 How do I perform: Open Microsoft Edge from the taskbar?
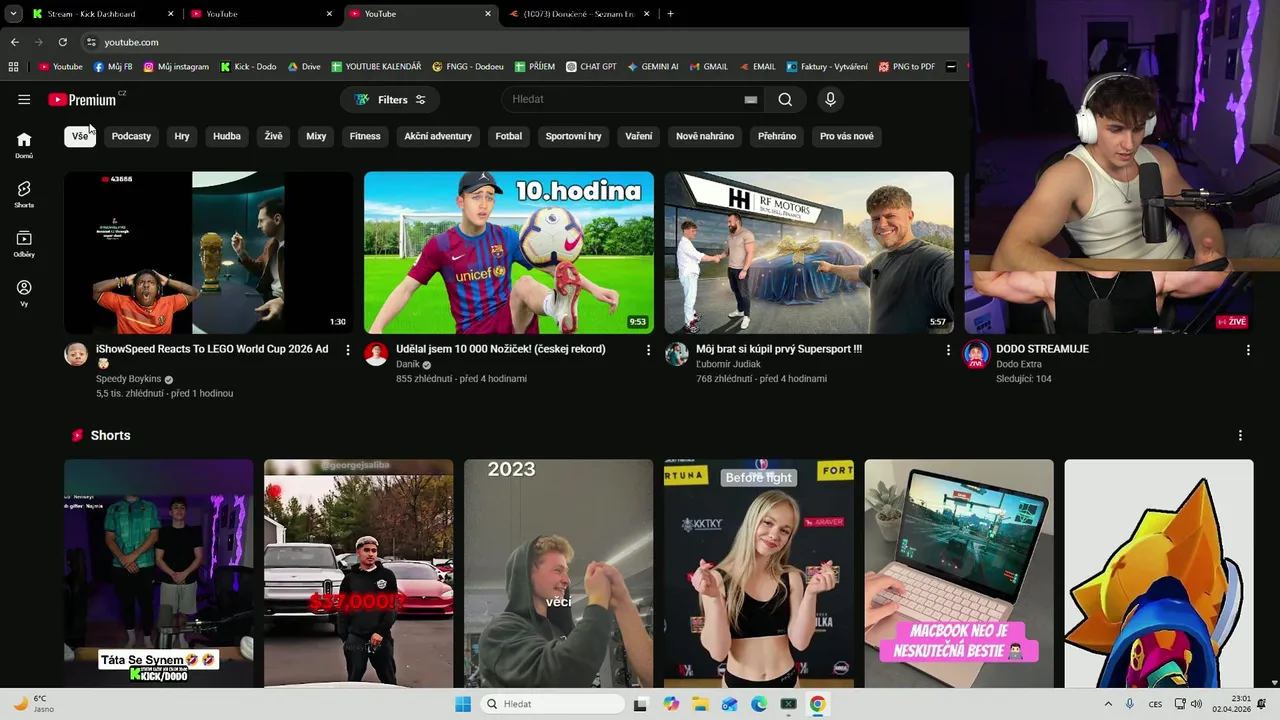[x=759, y=704]
